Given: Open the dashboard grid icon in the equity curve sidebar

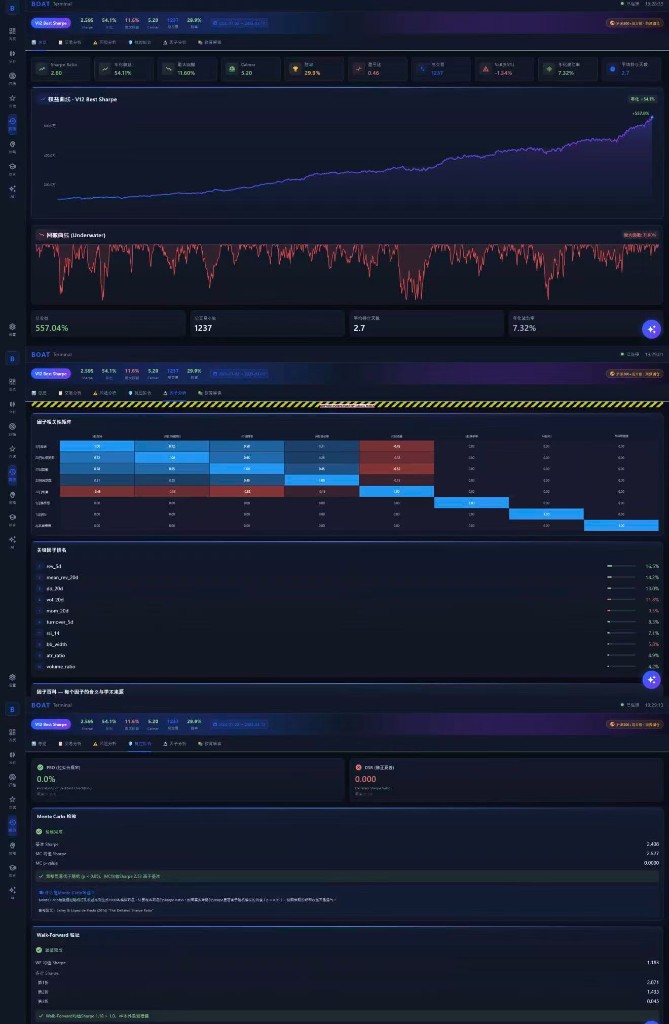Looking at the screenshot, I should 12,31.
